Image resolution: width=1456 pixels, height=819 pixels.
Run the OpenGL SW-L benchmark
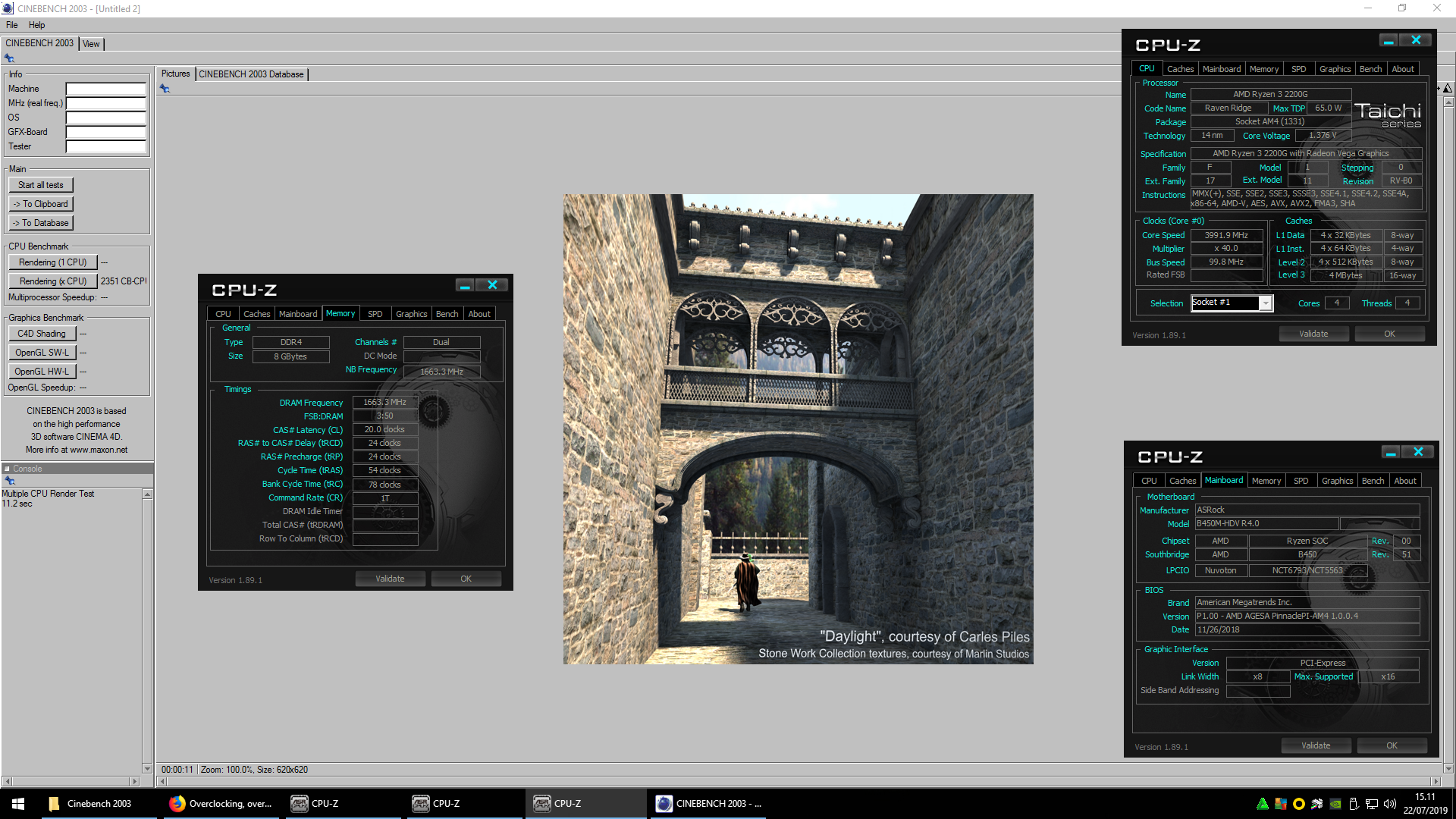tap(42, 353)
